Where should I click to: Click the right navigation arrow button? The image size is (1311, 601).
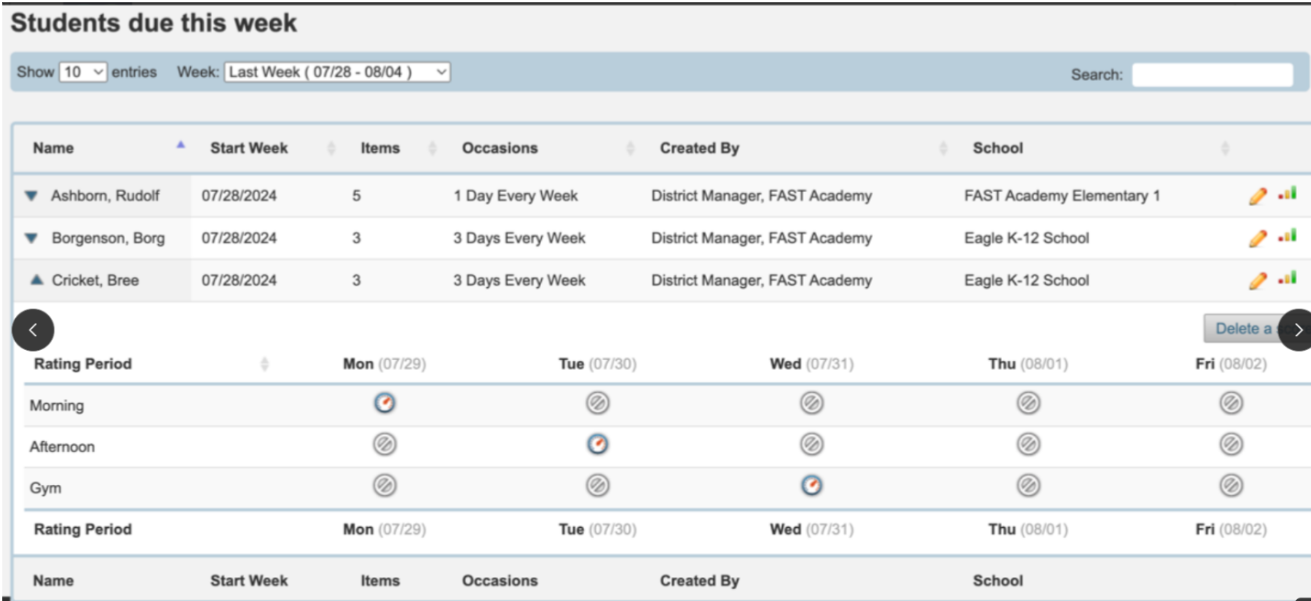[1300, 328]
